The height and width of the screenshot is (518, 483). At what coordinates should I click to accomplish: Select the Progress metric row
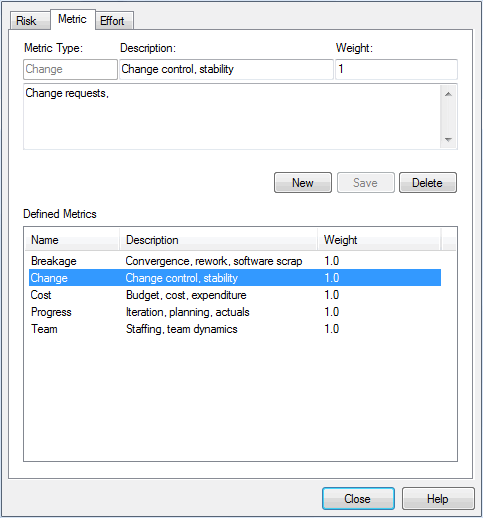[x=235, y=312]
